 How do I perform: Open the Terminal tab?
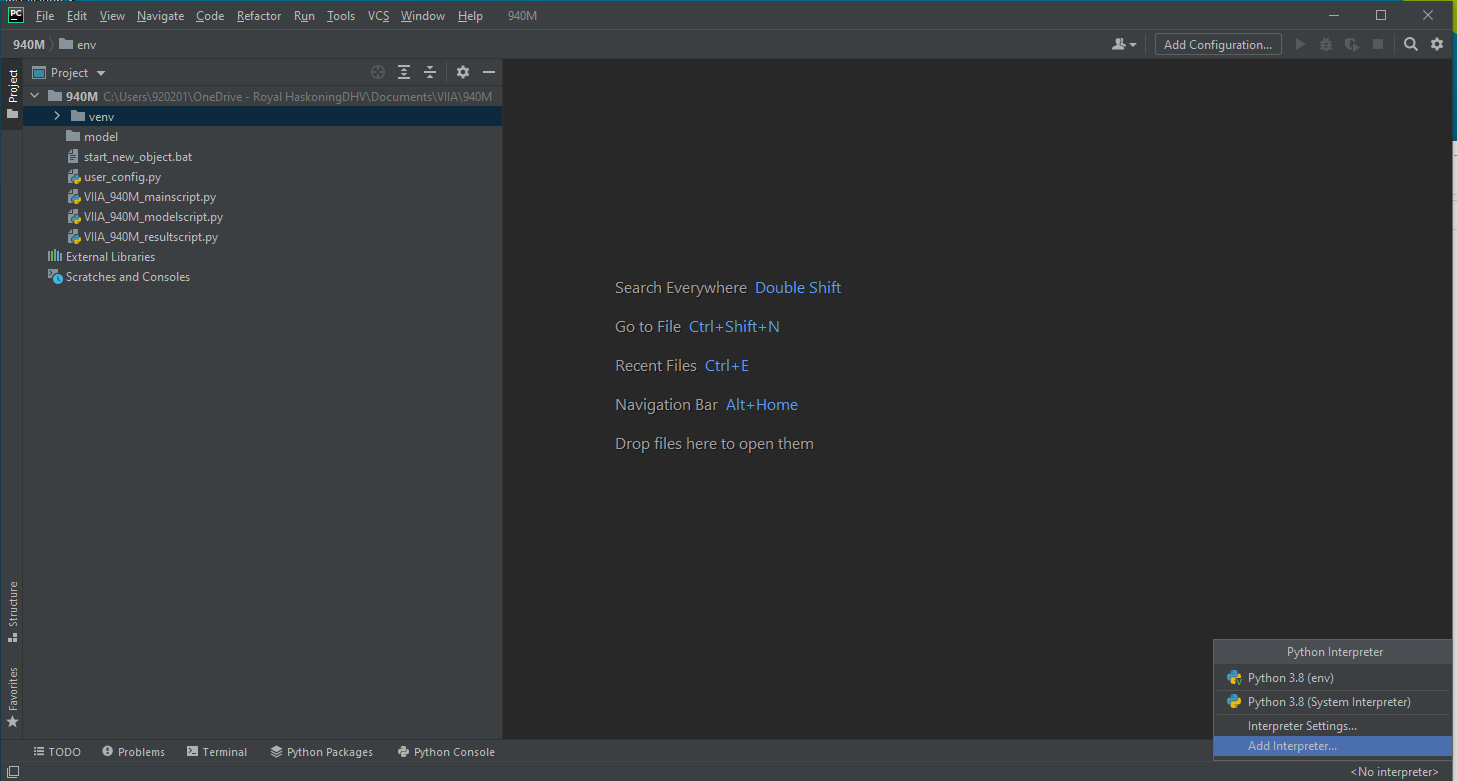pos(217,752)
